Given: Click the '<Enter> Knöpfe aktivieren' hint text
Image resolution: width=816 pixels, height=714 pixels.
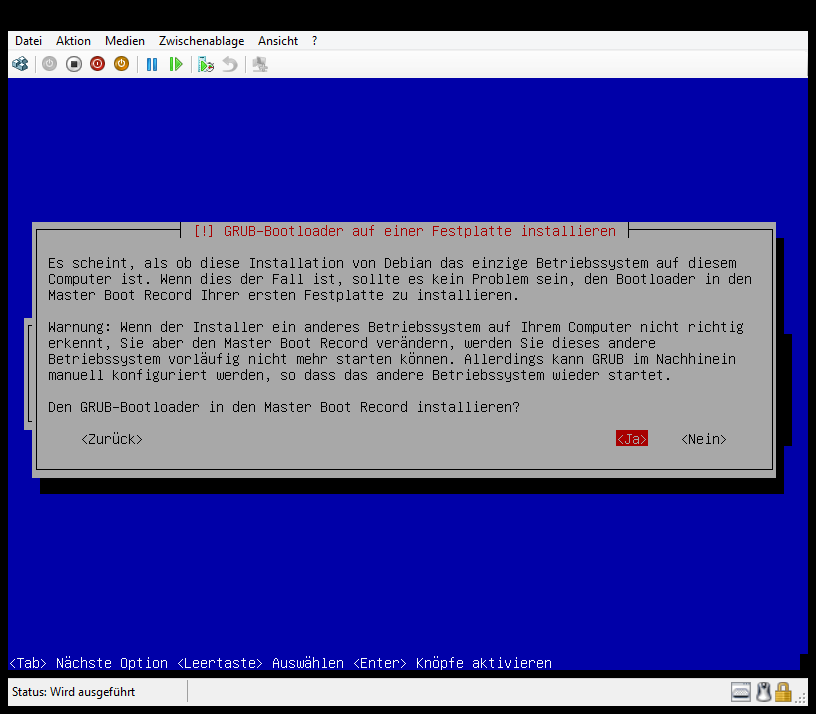Looking at the screenshot, I should 452,663.
